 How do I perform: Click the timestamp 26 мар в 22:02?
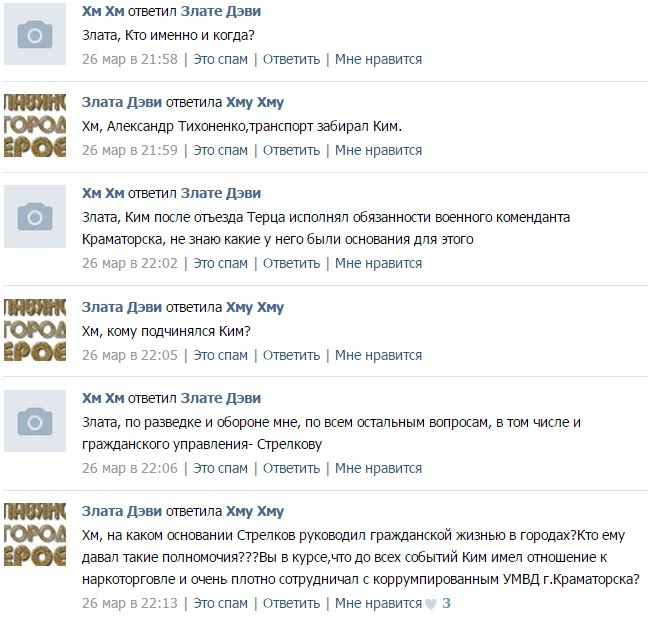[x=130, y=263]
